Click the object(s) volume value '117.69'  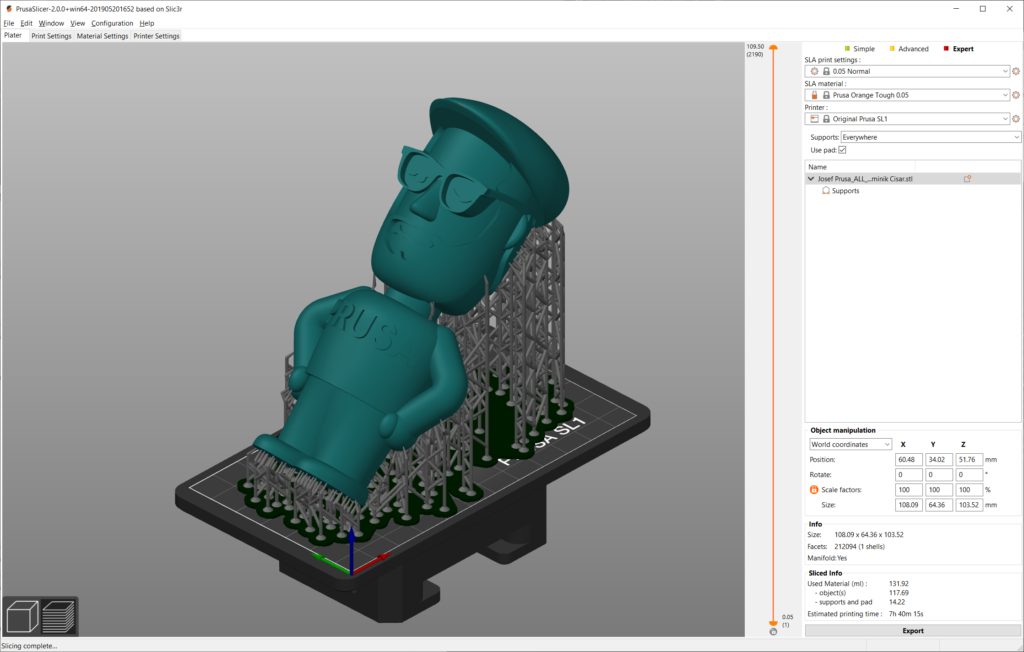pyautogui.click(x=899, y=593)
